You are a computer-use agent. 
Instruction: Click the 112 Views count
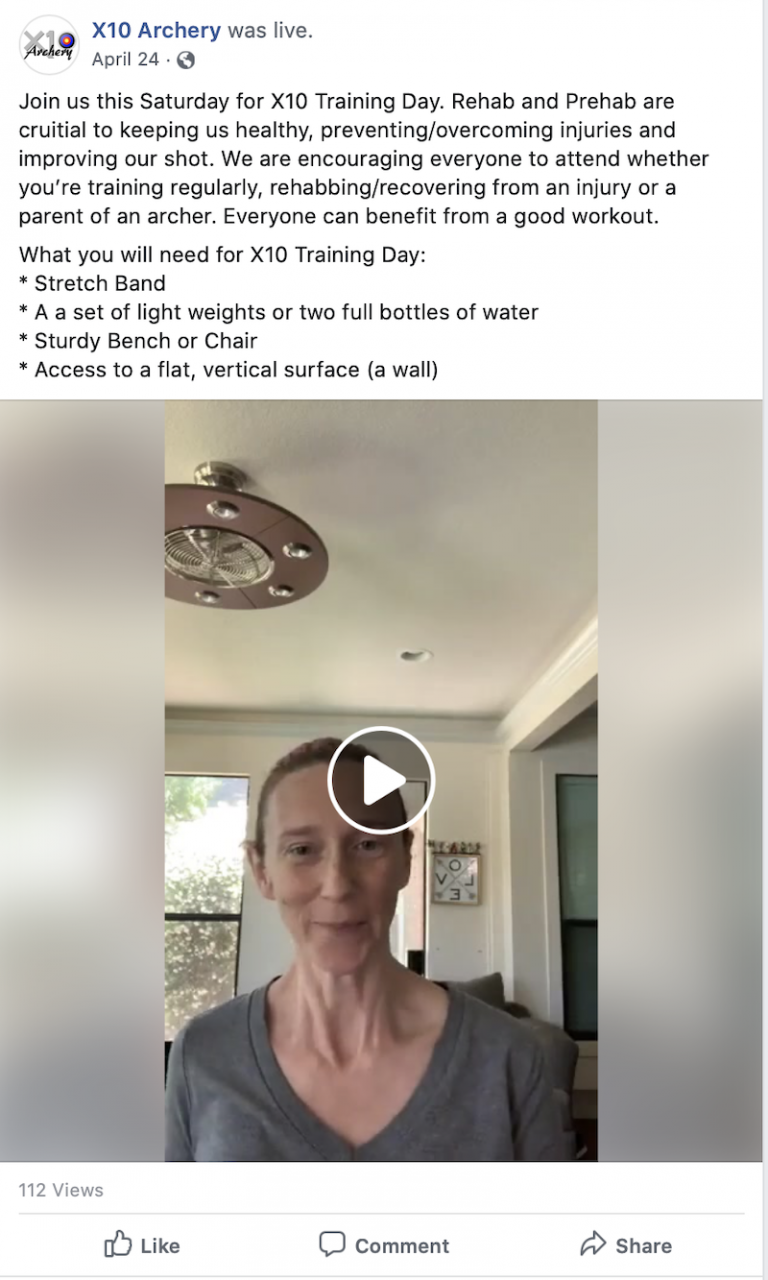61,1190
